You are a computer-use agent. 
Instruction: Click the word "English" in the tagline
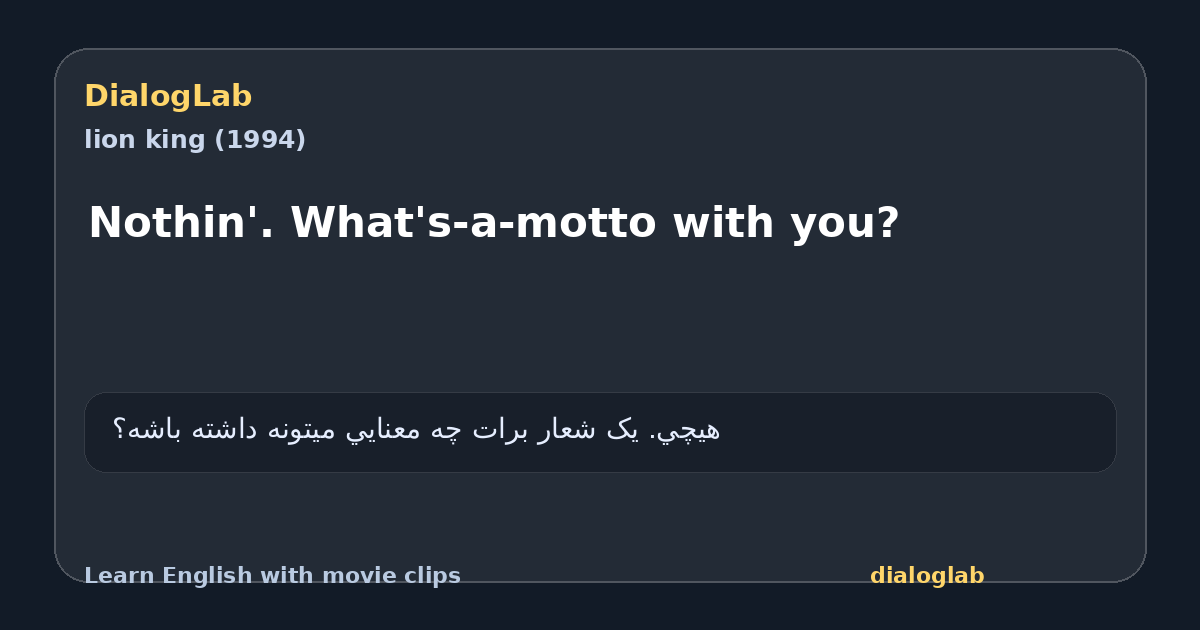pos(205,576)
